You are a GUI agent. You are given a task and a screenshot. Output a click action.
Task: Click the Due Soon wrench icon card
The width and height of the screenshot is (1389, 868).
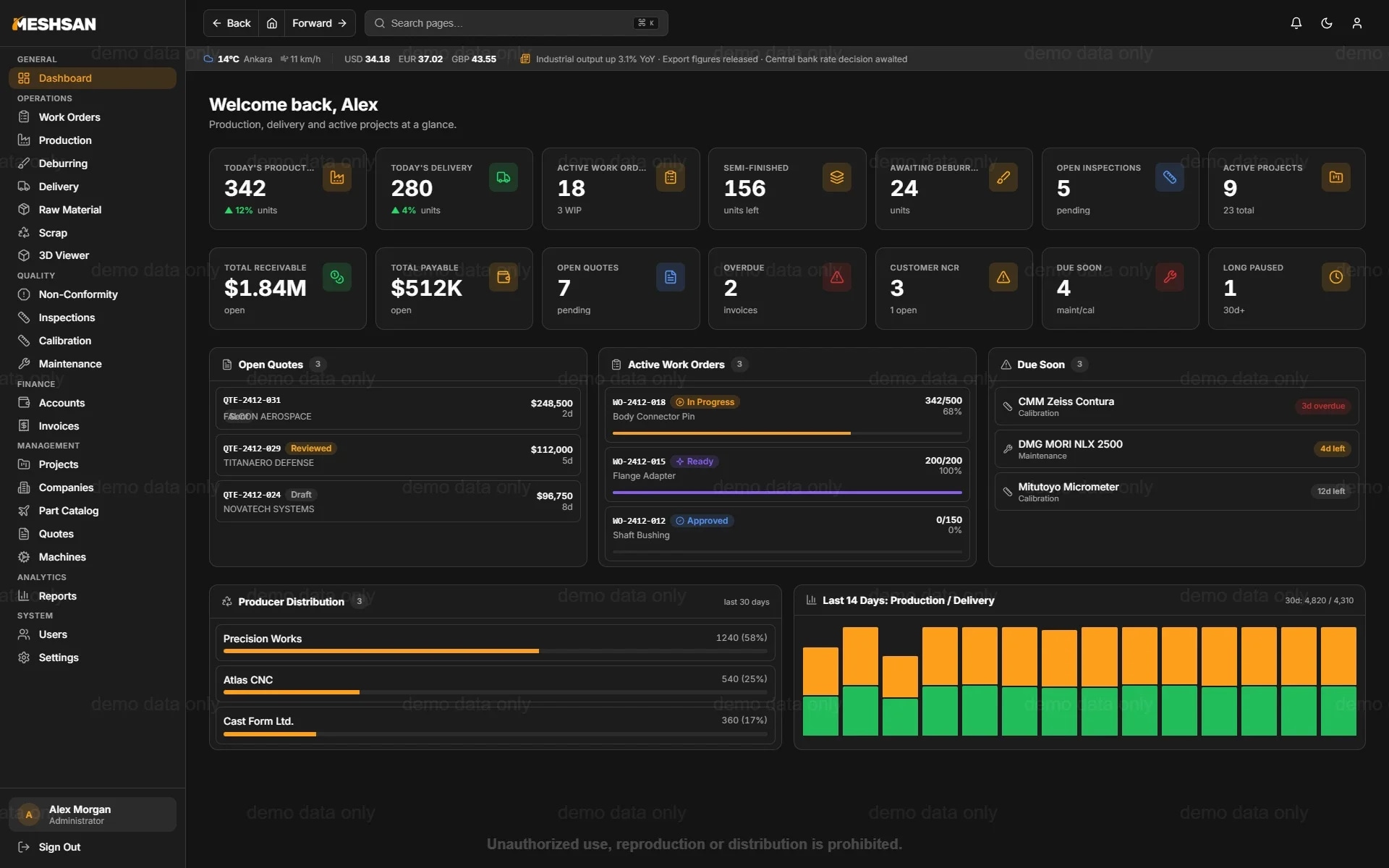pyautogui.click(x=1170, y=277)
